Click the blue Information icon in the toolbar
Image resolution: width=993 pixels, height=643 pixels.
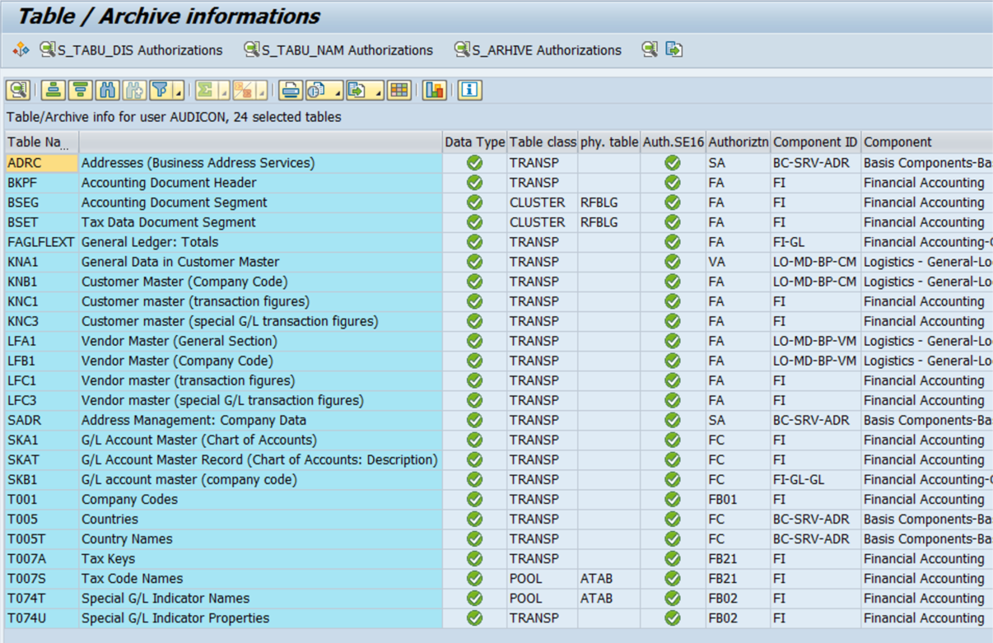(x=469, y=90)
